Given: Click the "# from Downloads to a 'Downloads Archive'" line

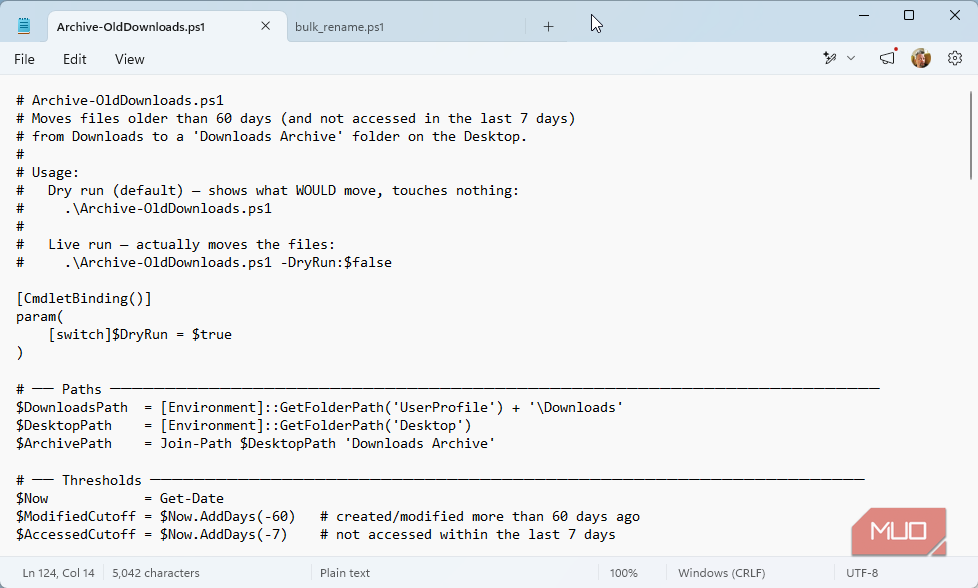Looking at the screenshot, I should point(271,137).
